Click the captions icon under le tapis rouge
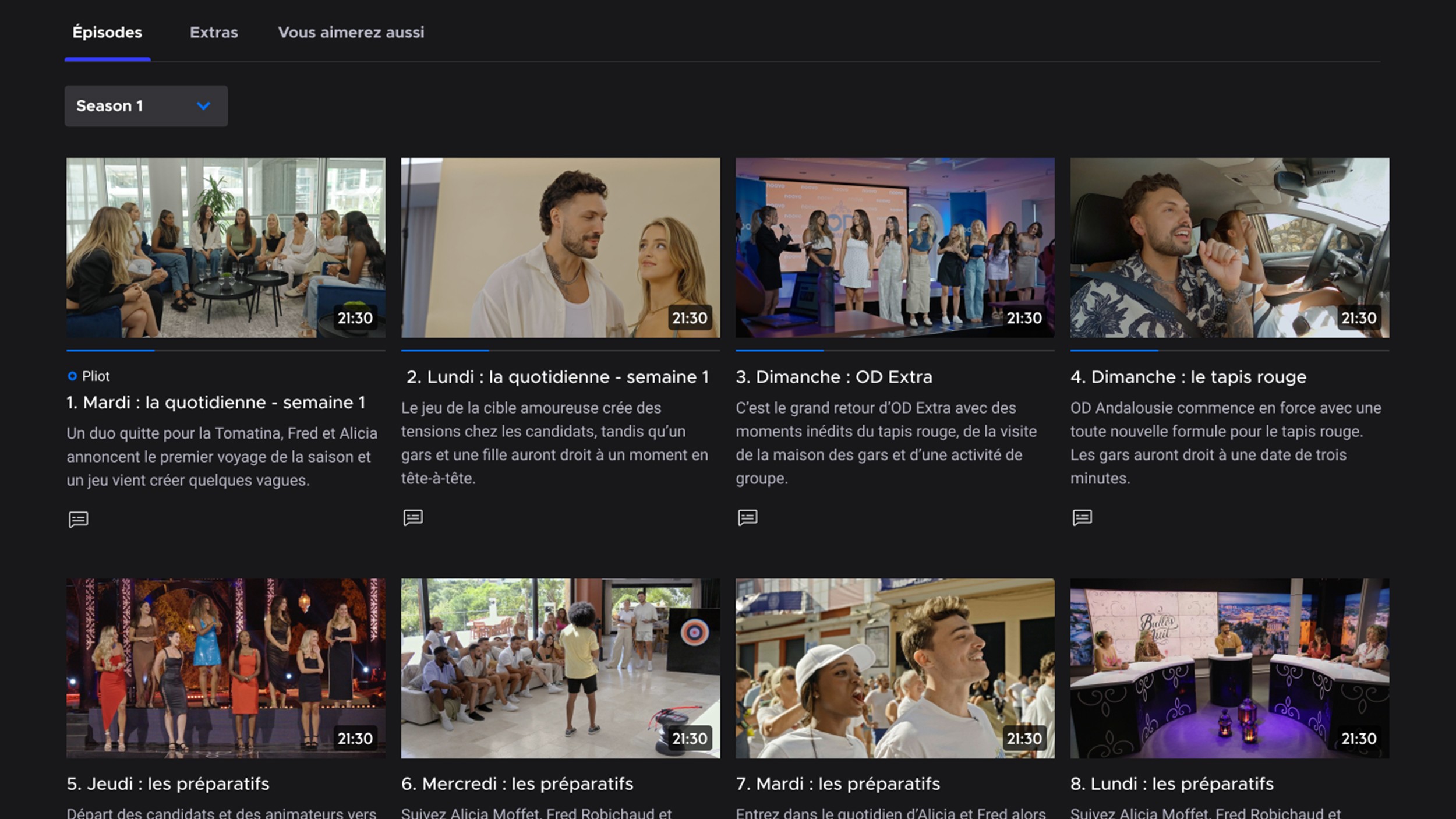 (1082, 517)
